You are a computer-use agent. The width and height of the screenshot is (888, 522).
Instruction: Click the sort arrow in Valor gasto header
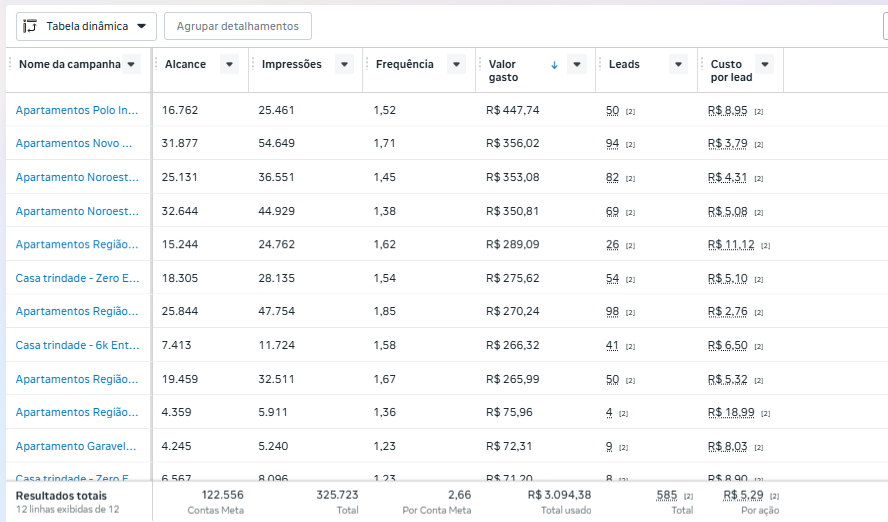pos(554,65)
